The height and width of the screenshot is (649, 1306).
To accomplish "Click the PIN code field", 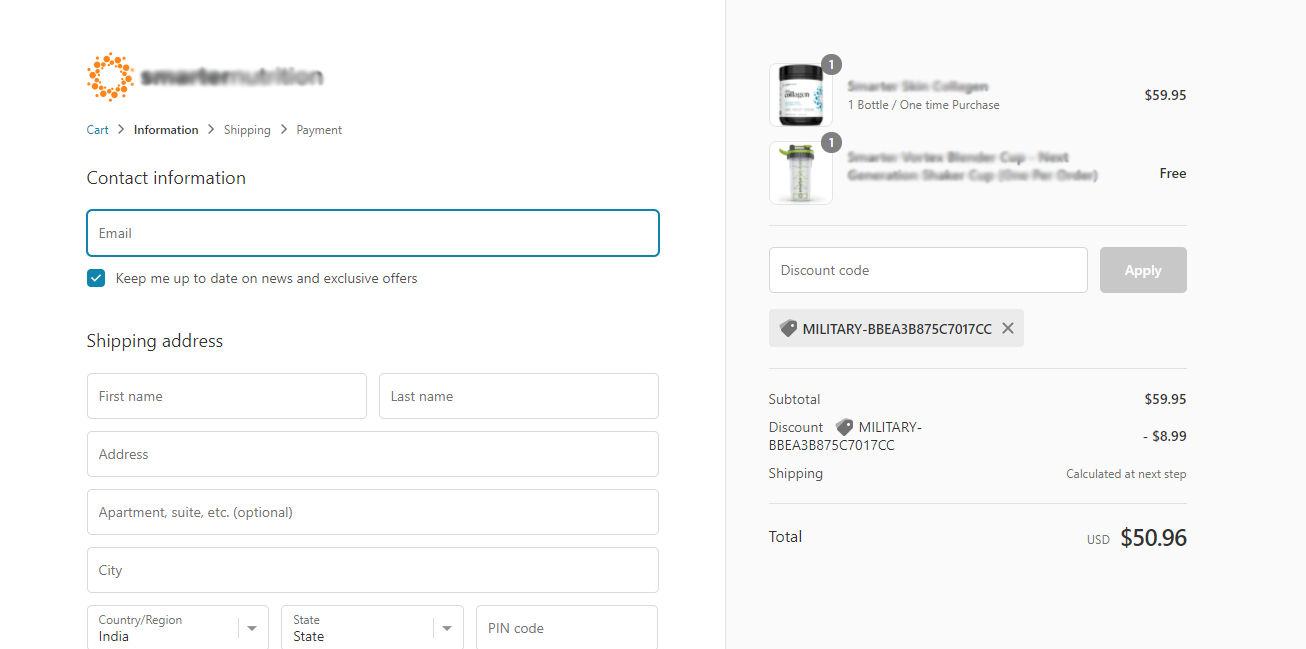I will (x=566, y=628).
